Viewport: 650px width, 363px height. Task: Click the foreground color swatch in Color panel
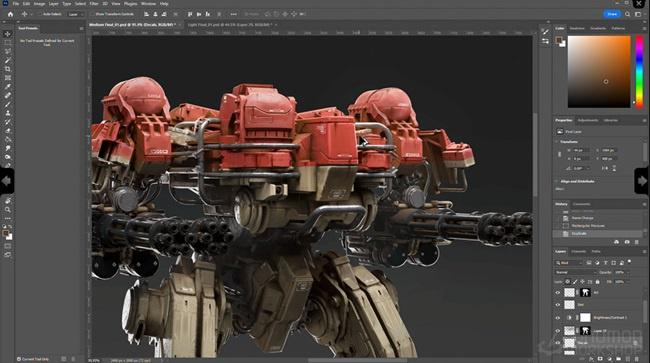coord(558,40)
